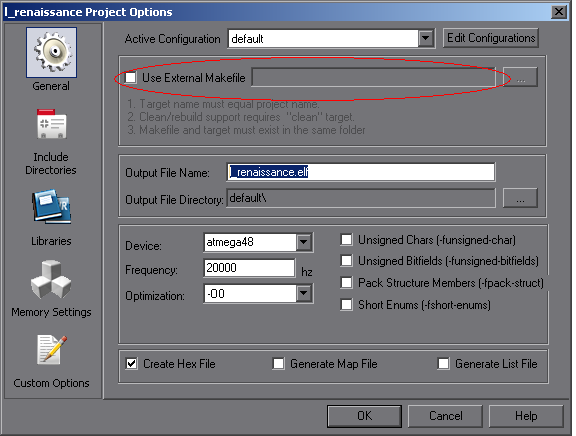Confirm with the OK button
This screenshot has width=576, height=436.
[x=364, y=416]
